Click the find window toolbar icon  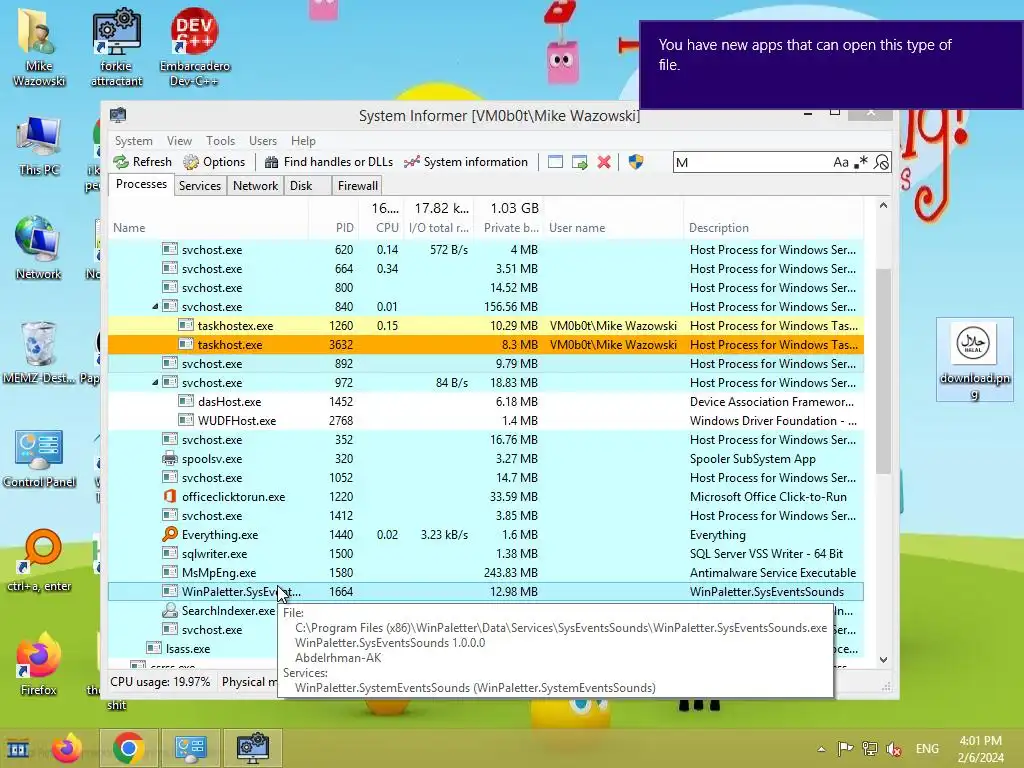click(555, 162)
